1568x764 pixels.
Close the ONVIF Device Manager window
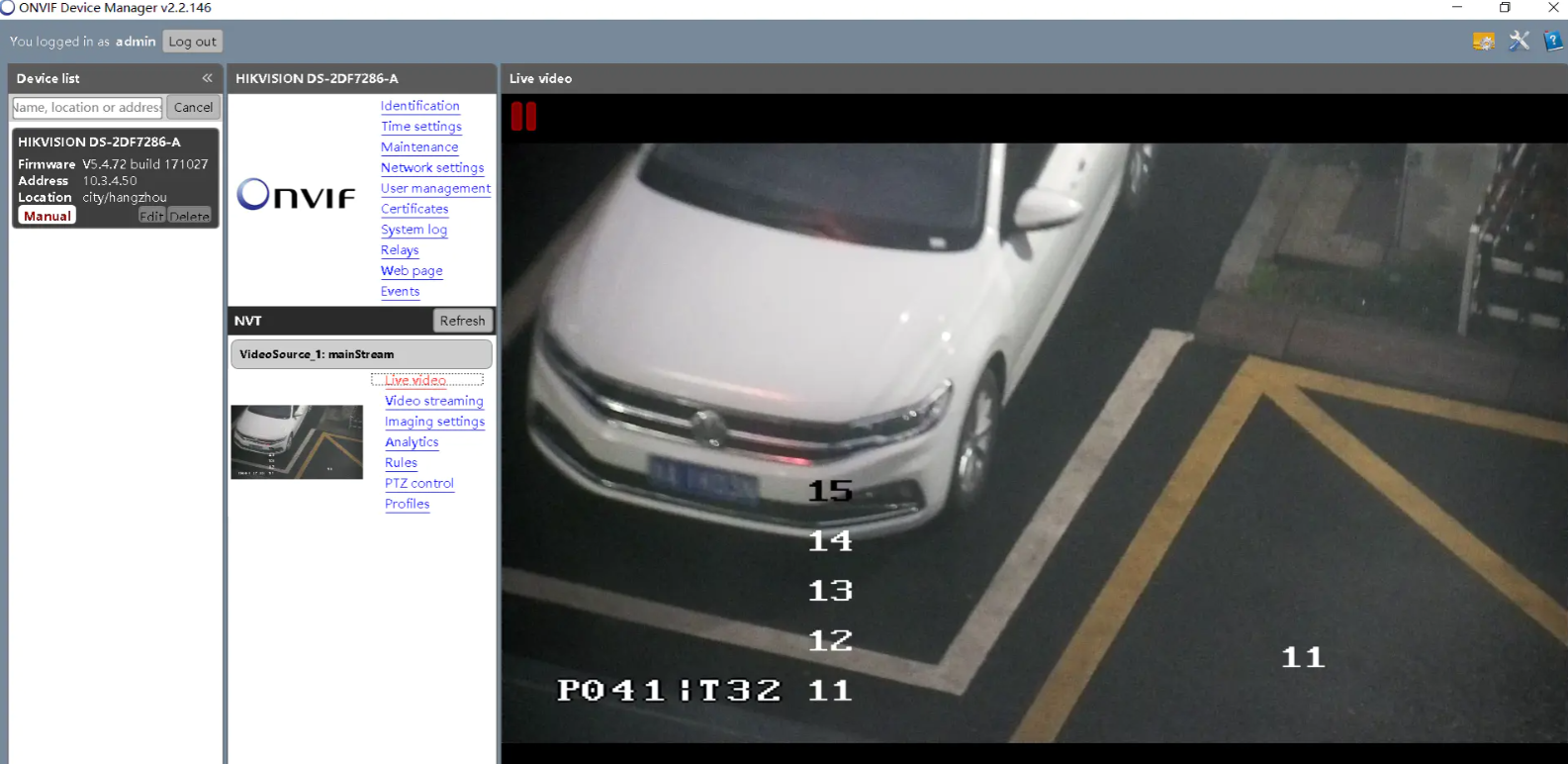tap(1552, 8)
